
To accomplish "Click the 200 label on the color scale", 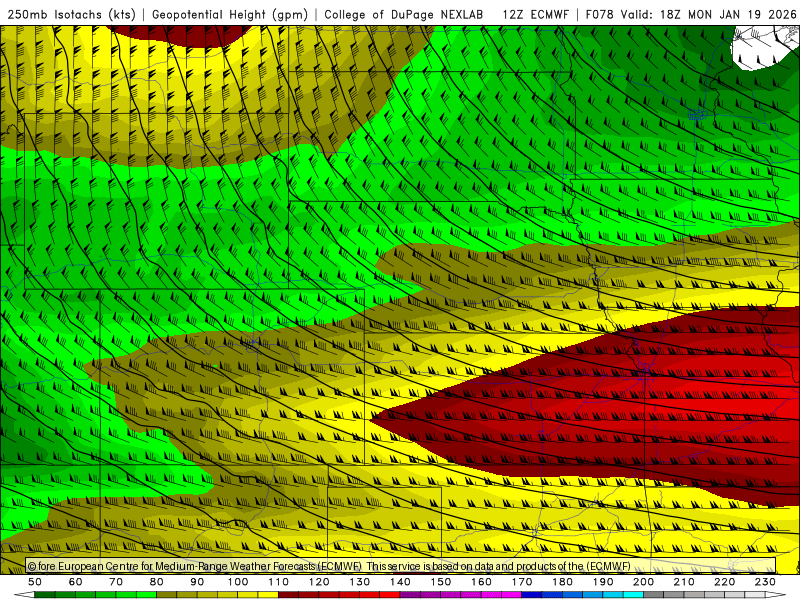I will pyautogui.click(x=644, y=582).
